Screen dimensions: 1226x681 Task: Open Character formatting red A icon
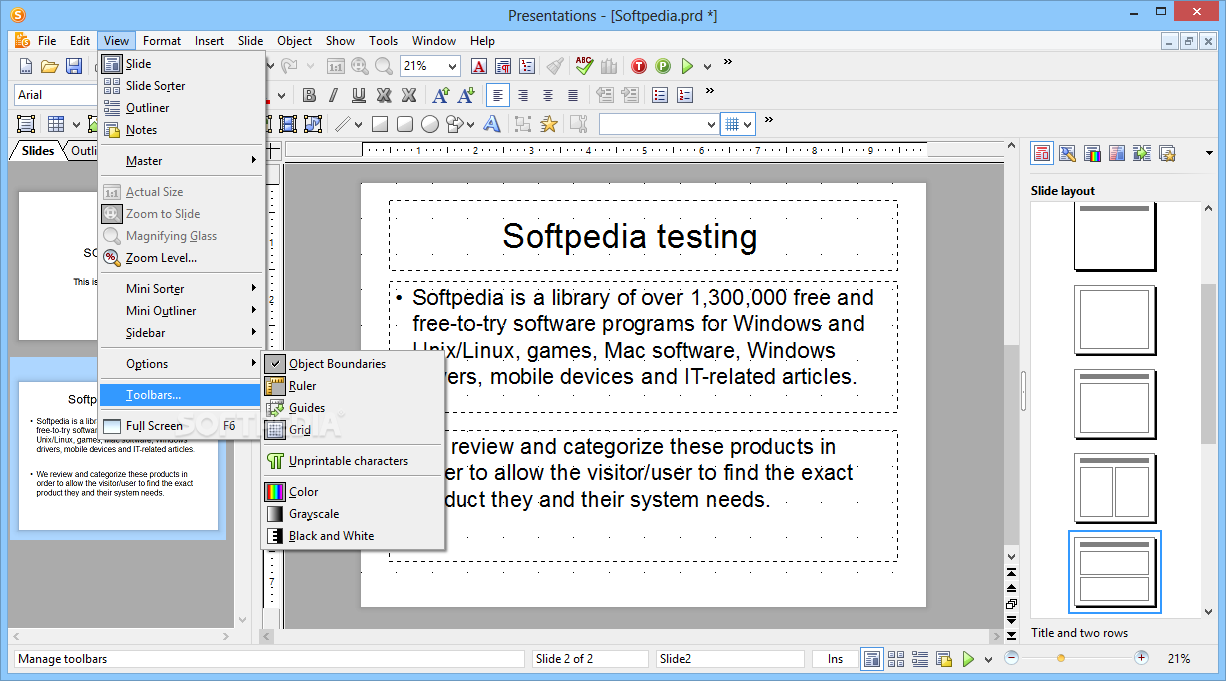click(x=479, y=66)
